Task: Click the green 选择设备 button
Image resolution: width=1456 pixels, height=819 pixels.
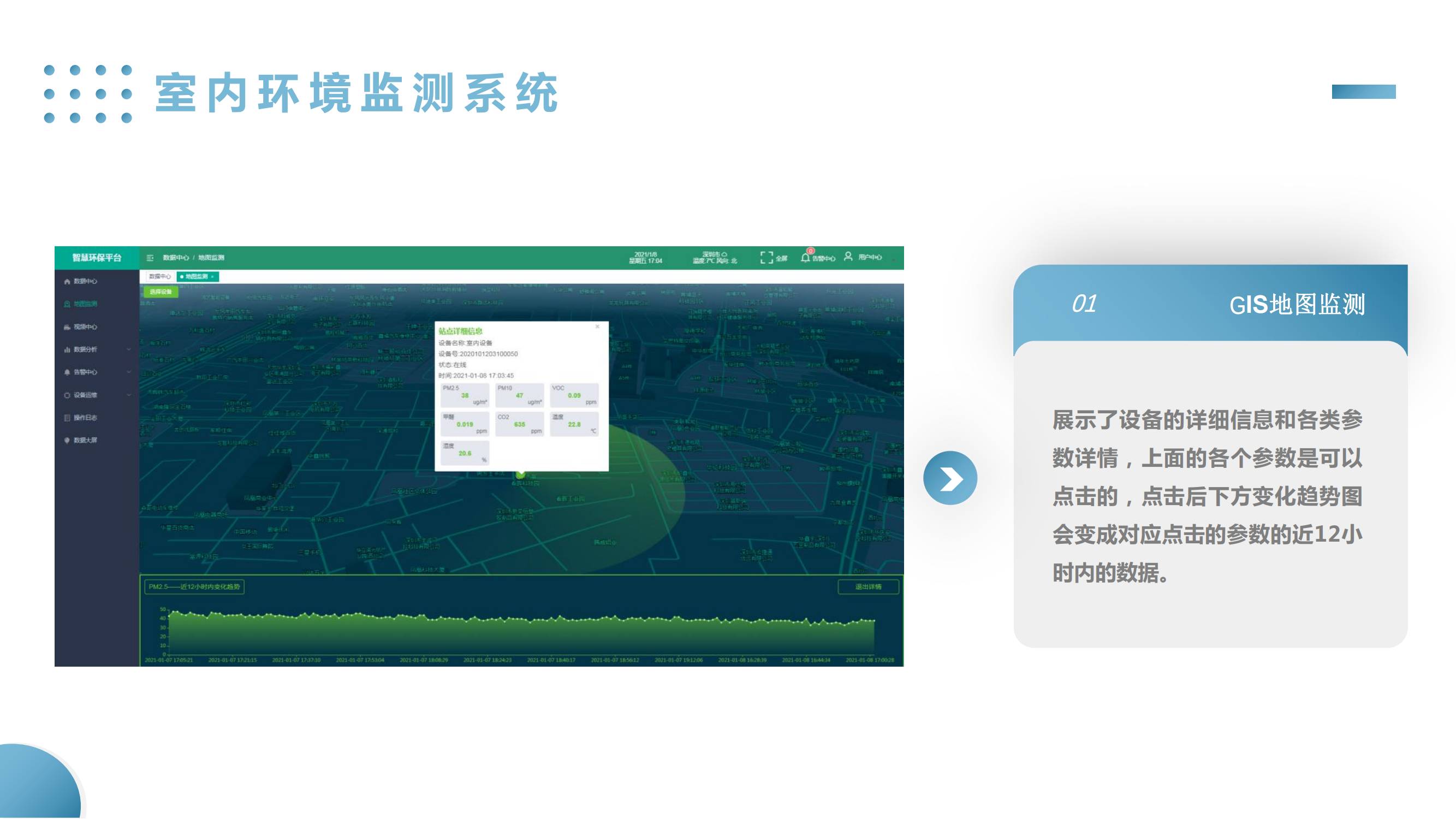Action: 161,292
